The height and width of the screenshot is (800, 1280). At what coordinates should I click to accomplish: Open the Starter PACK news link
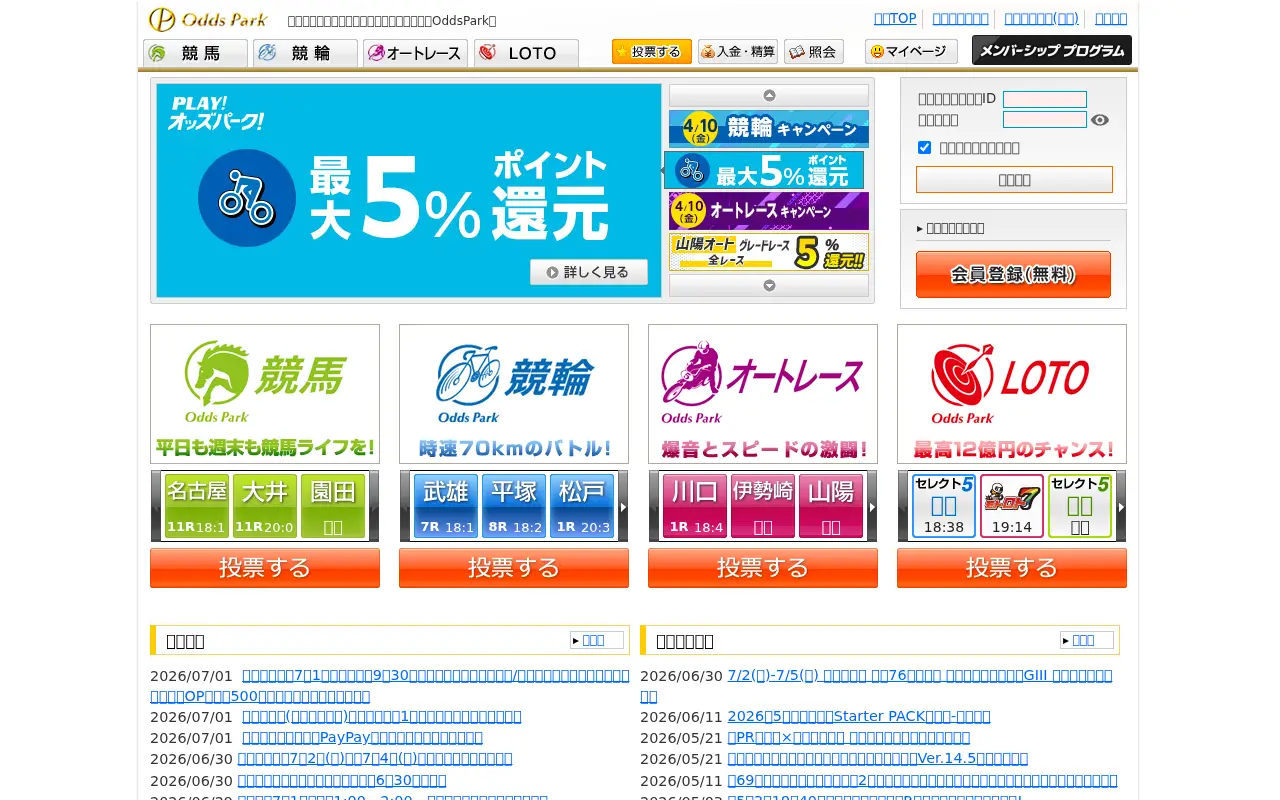point(859,716)
